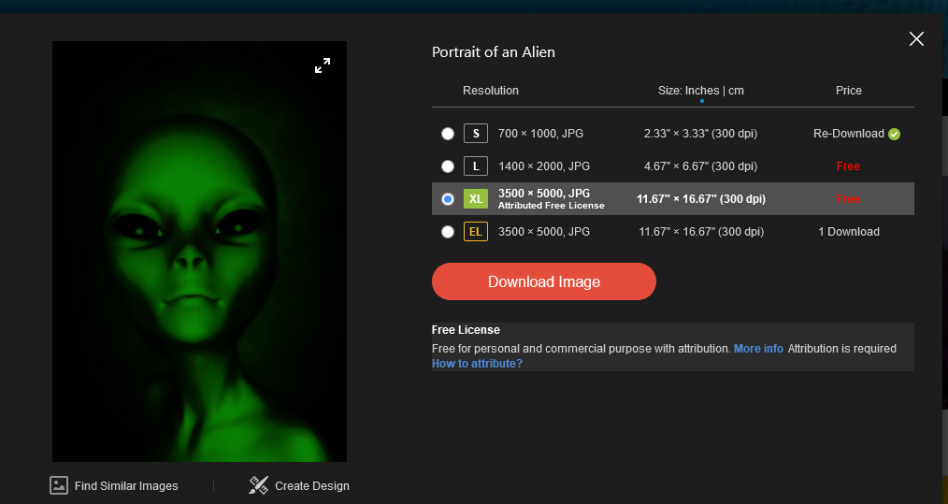Click the Attribution is required text
The height and width of the screenshot is (504, 948).
pos(842,349)
